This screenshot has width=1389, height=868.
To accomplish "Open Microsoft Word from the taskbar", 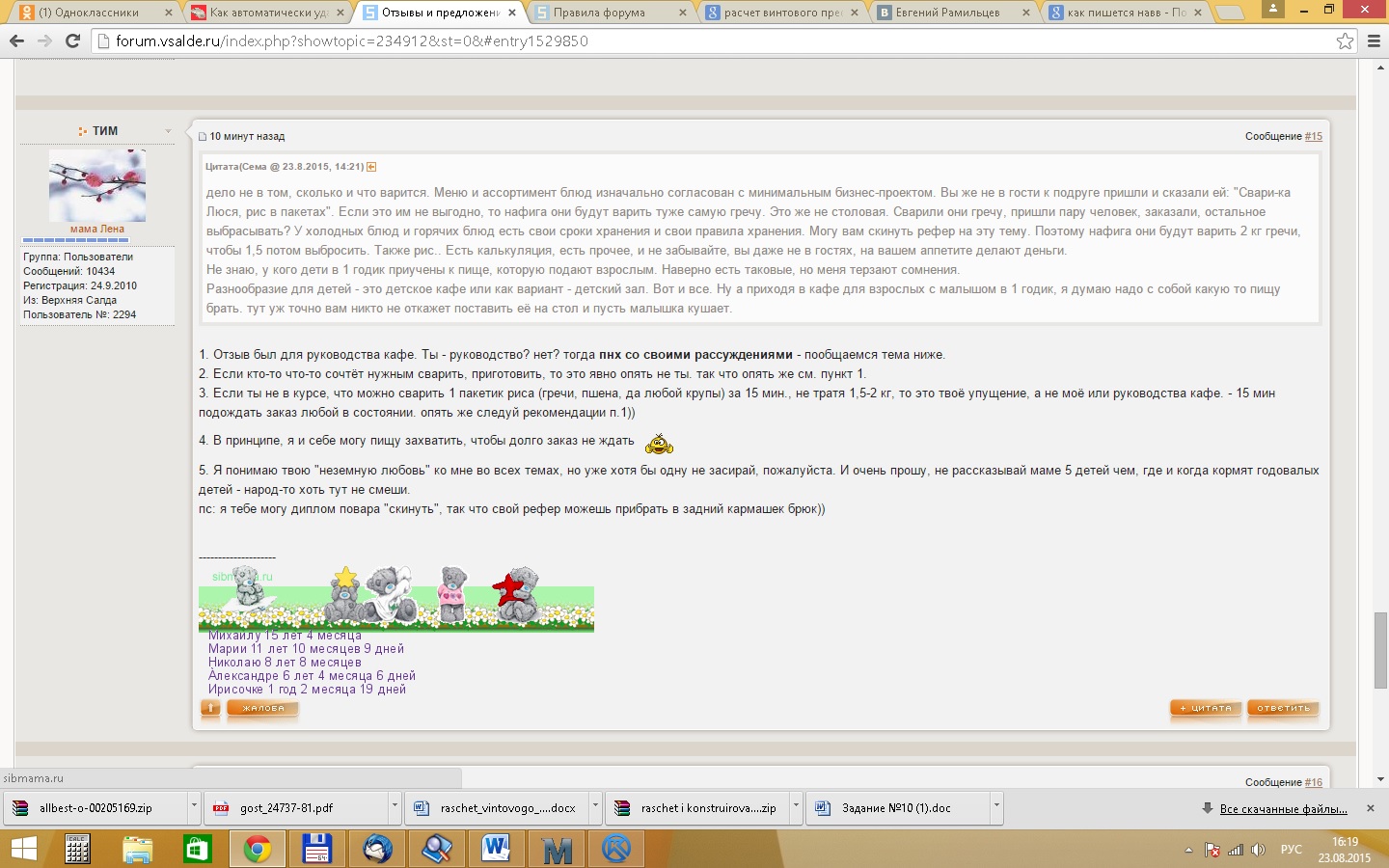I will point(496,849).
